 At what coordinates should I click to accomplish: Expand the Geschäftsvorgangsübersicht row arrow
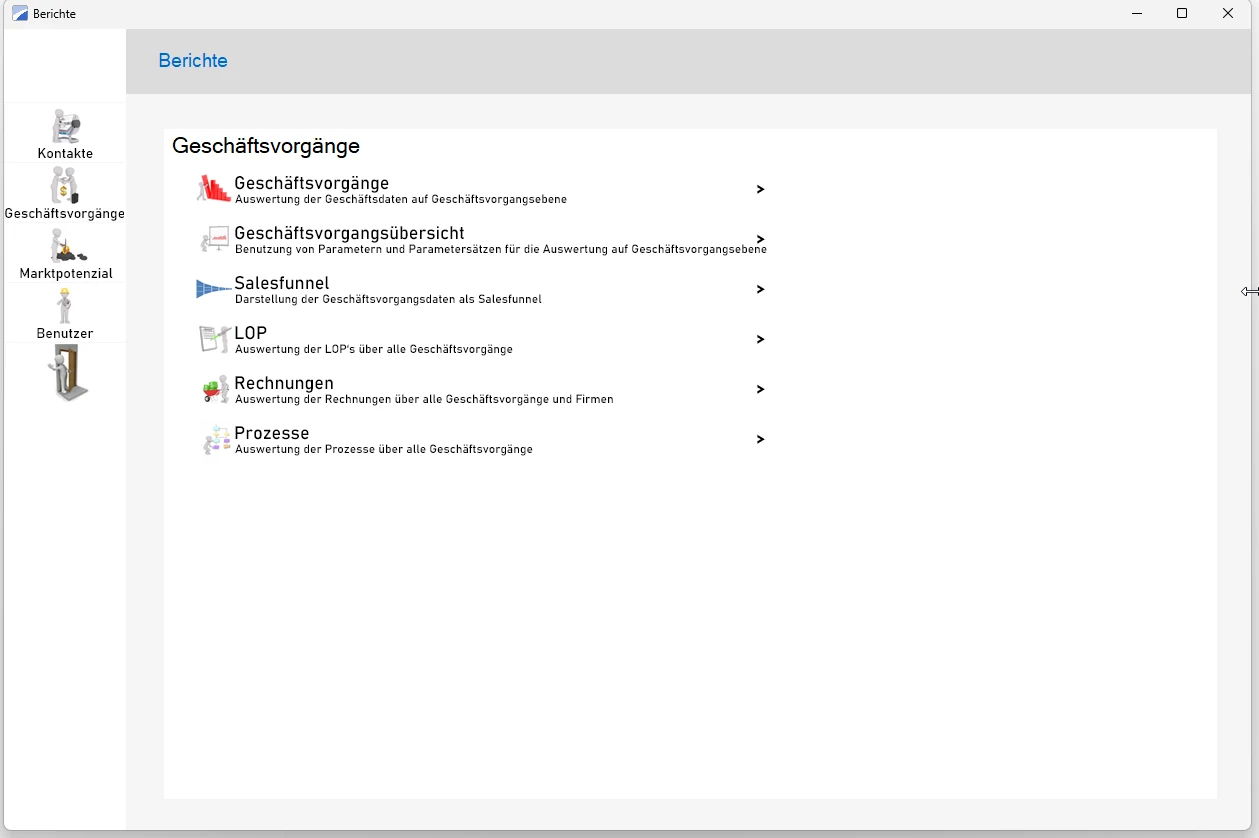tap(760, 239)
